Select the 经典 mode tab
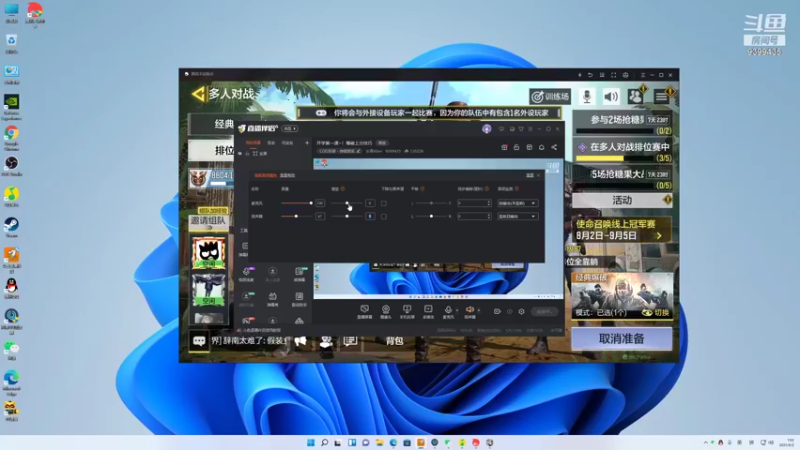The image size is (800, 450). click(212, 124)
